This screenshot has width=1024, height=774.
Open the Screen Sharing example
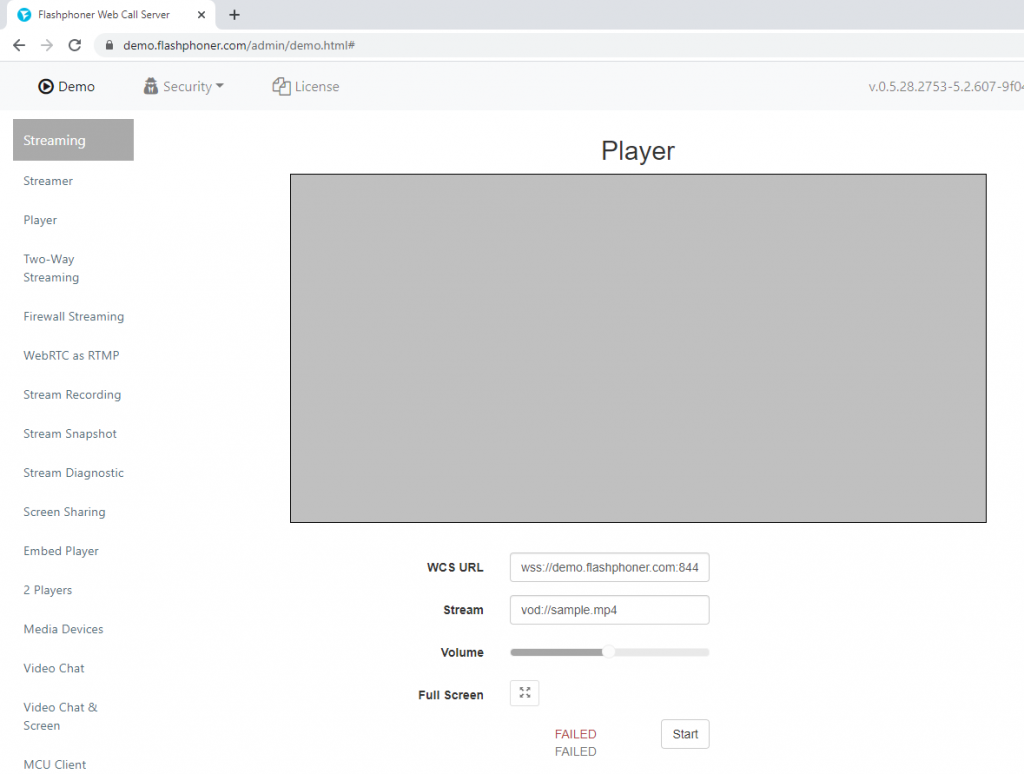point(65,512)
